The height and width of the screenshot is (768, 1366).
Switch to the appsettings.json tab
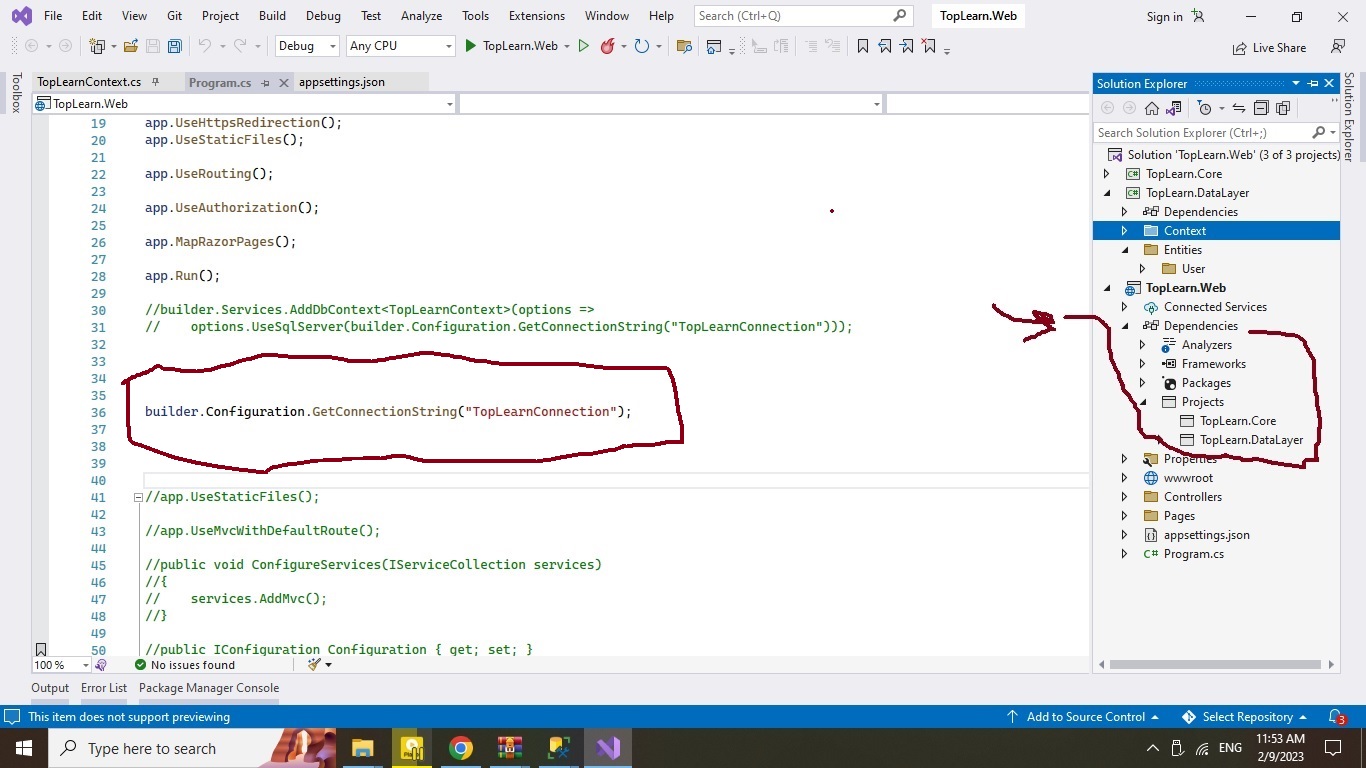(342, 82)
